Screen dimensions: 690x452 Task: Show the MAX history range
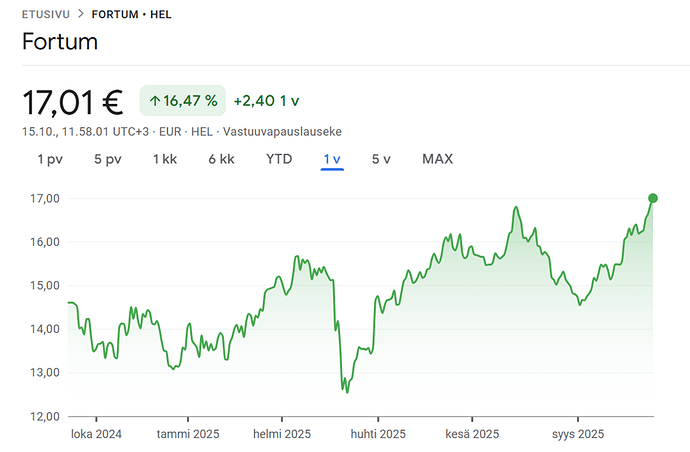(437, 159)
